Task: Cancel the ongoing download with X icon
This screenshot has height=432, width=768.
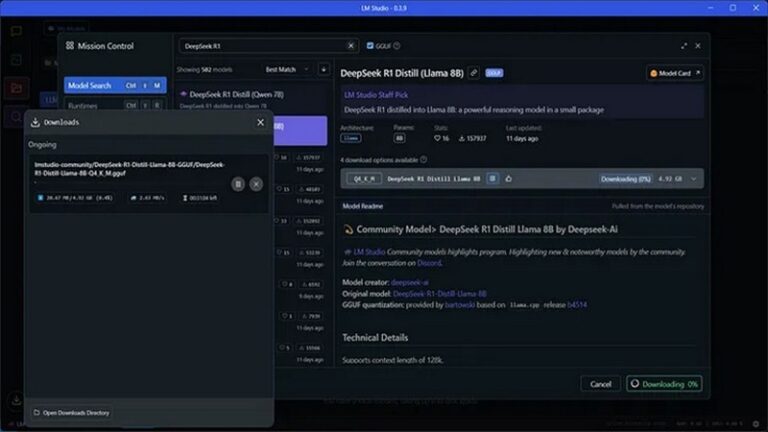Action: [x=256, y=184]
